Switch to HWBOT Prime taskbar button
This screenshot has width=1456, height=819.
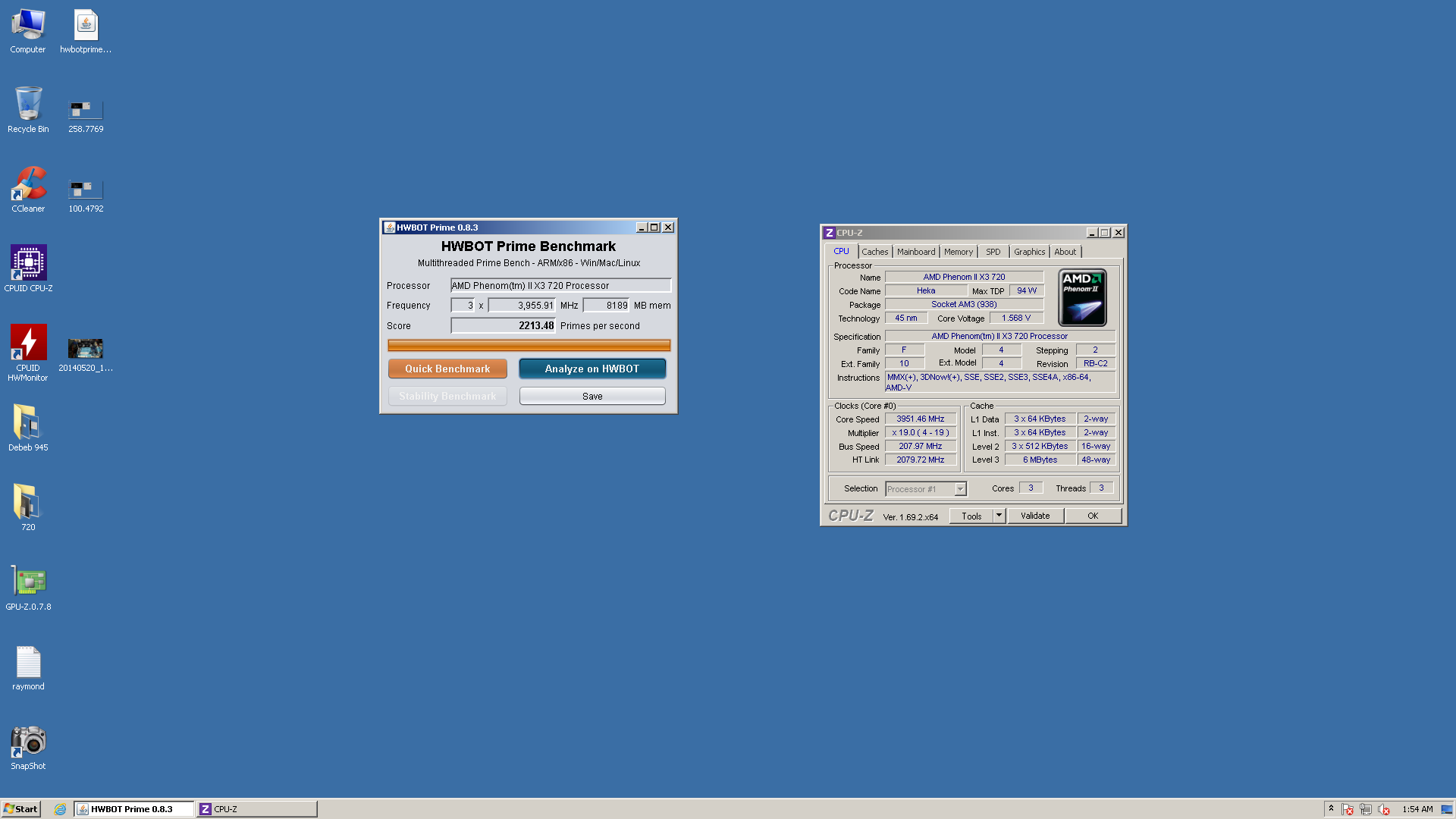(133, 809)
